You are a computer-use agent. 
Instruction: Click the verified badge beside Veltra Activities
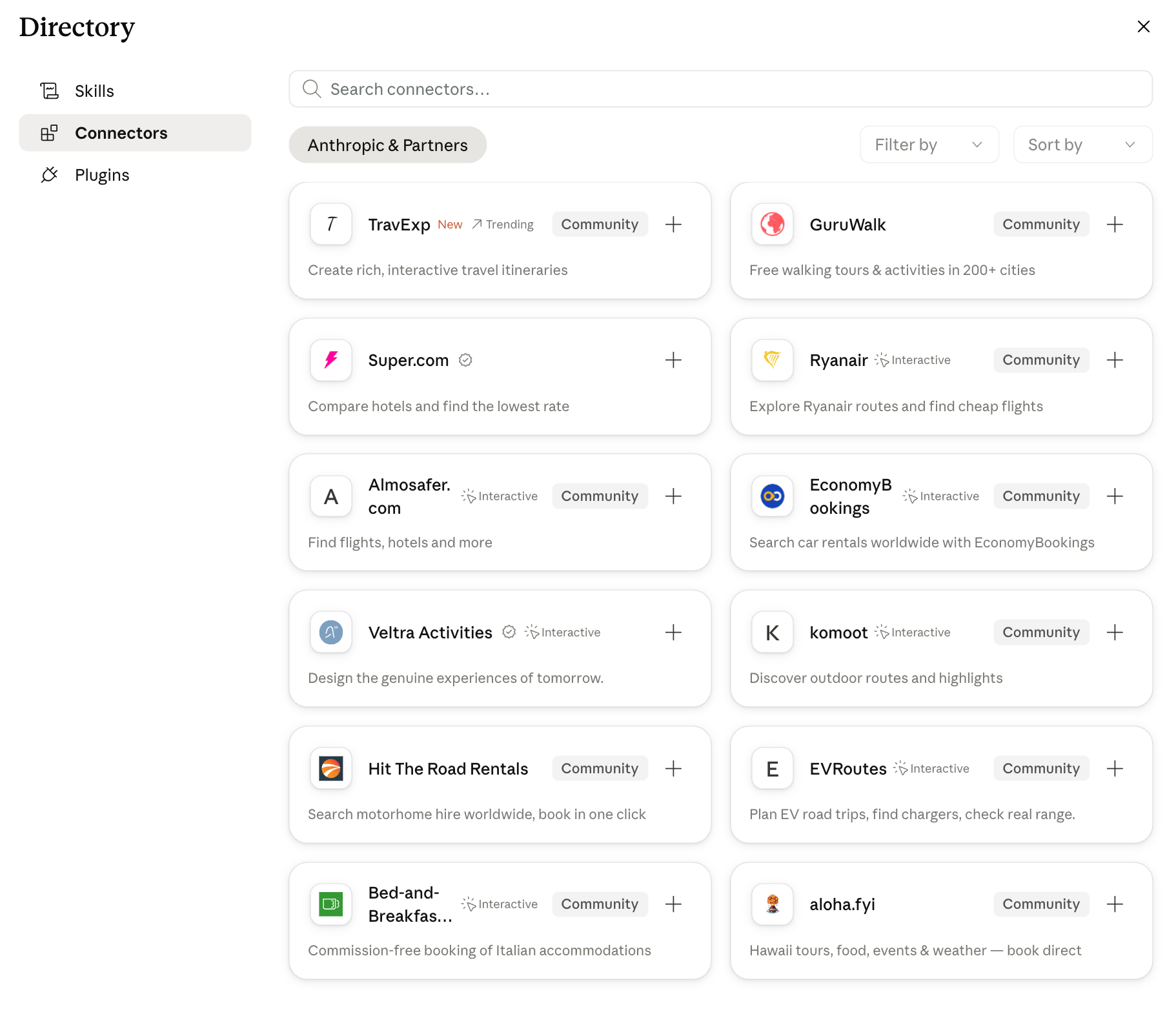[x=509, y=633]
